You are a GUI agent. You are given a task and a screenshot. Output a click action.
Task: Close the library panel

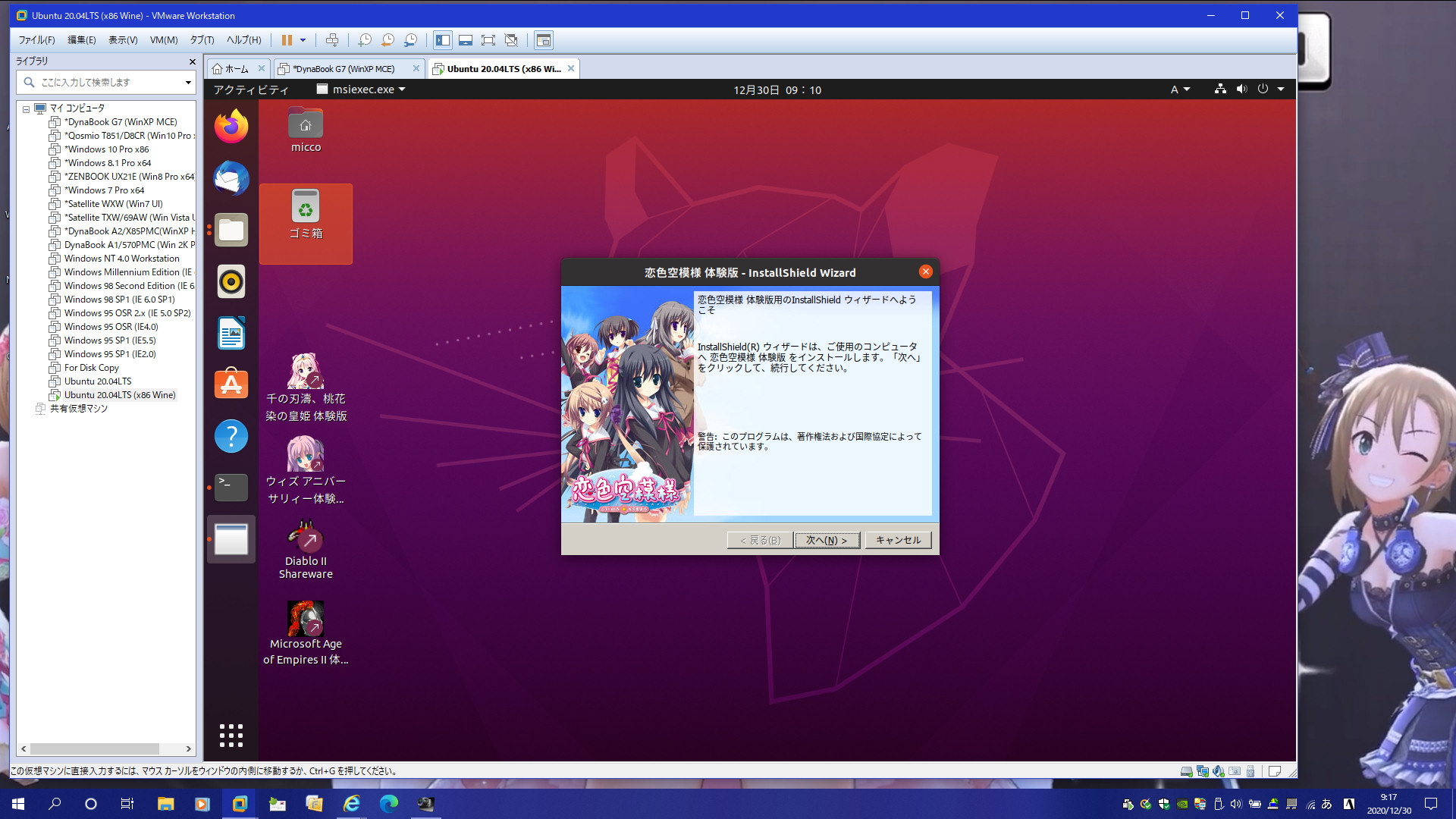pyautogui.click(x=192, y=61)
